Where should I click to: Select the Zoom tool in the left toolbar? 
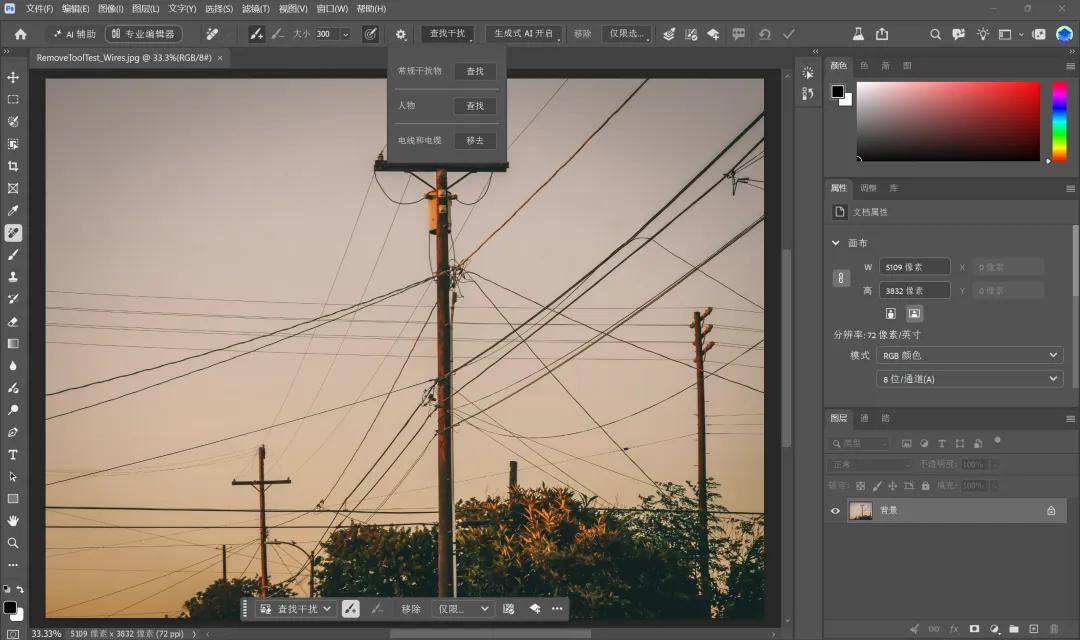click(x=13, y=543)
